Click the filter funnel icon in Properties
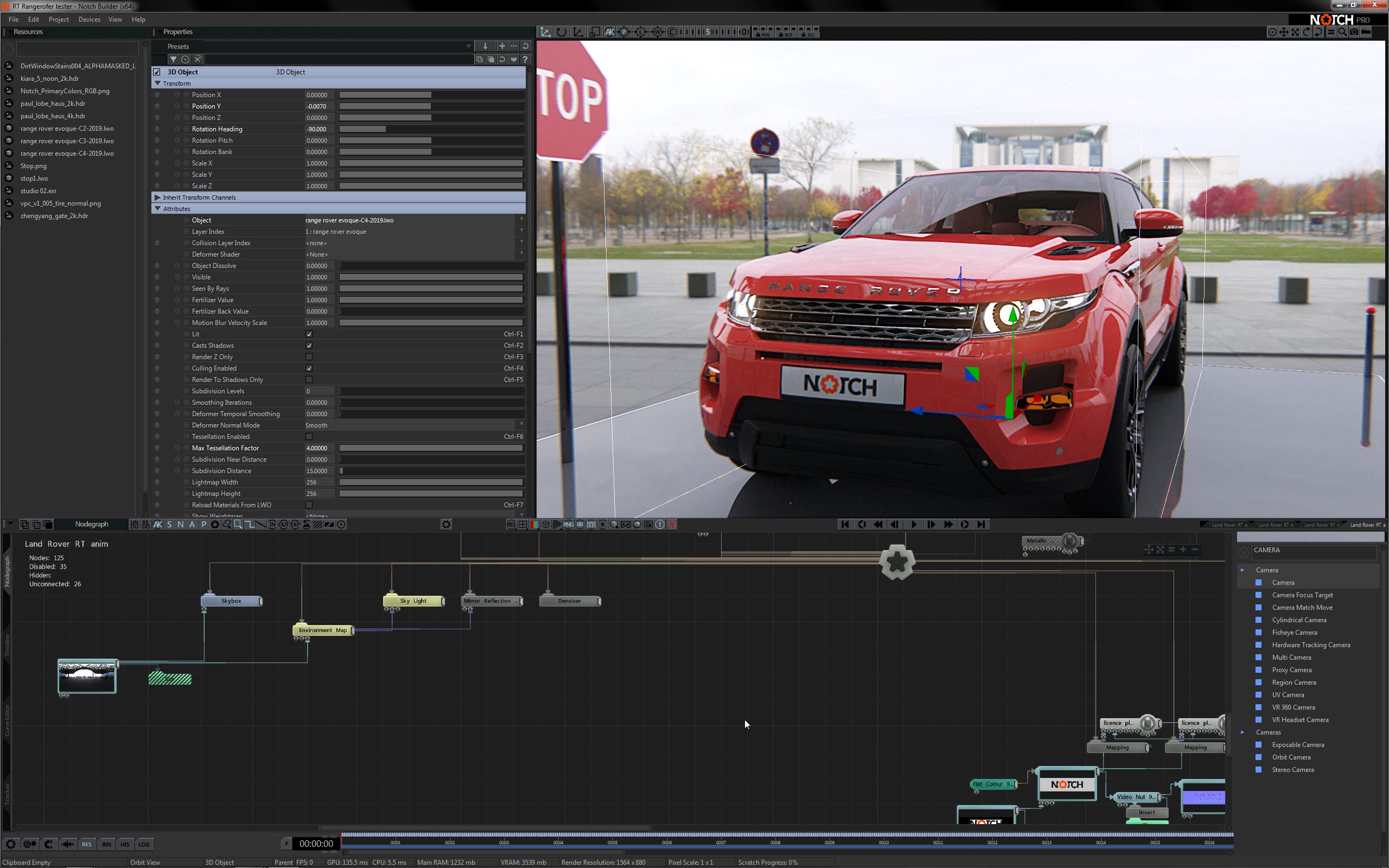Screen dimensions: 1389x868 click(x=173, y=59)
